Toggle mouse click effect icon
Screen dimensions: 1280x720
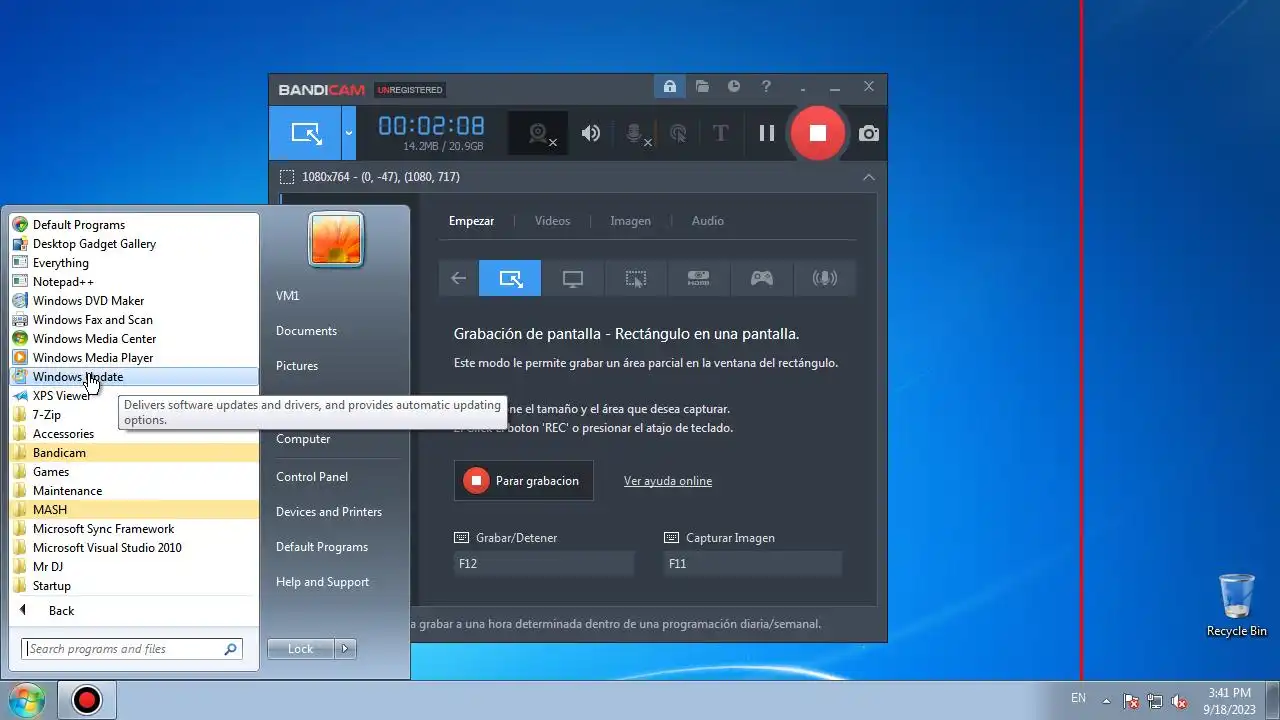point(678,133)
